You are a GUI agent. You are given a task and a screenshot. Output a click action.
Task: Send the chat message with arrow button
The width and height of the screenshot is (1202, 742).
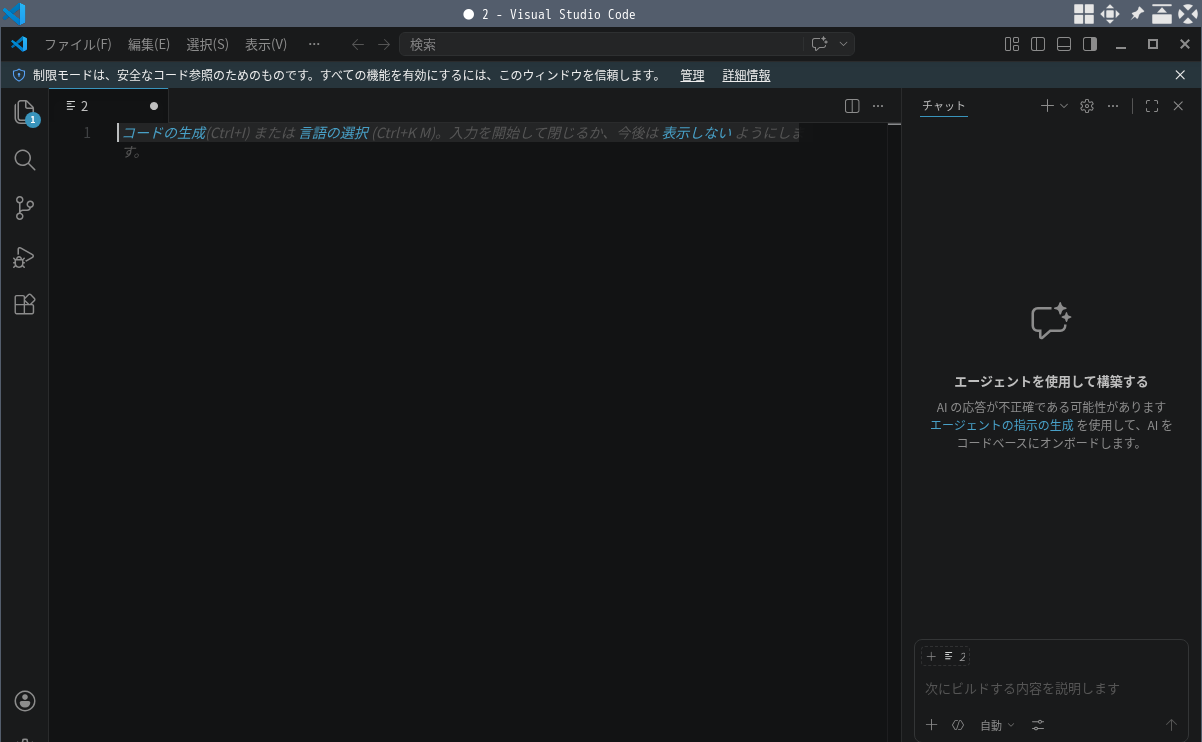(1172, 725)
